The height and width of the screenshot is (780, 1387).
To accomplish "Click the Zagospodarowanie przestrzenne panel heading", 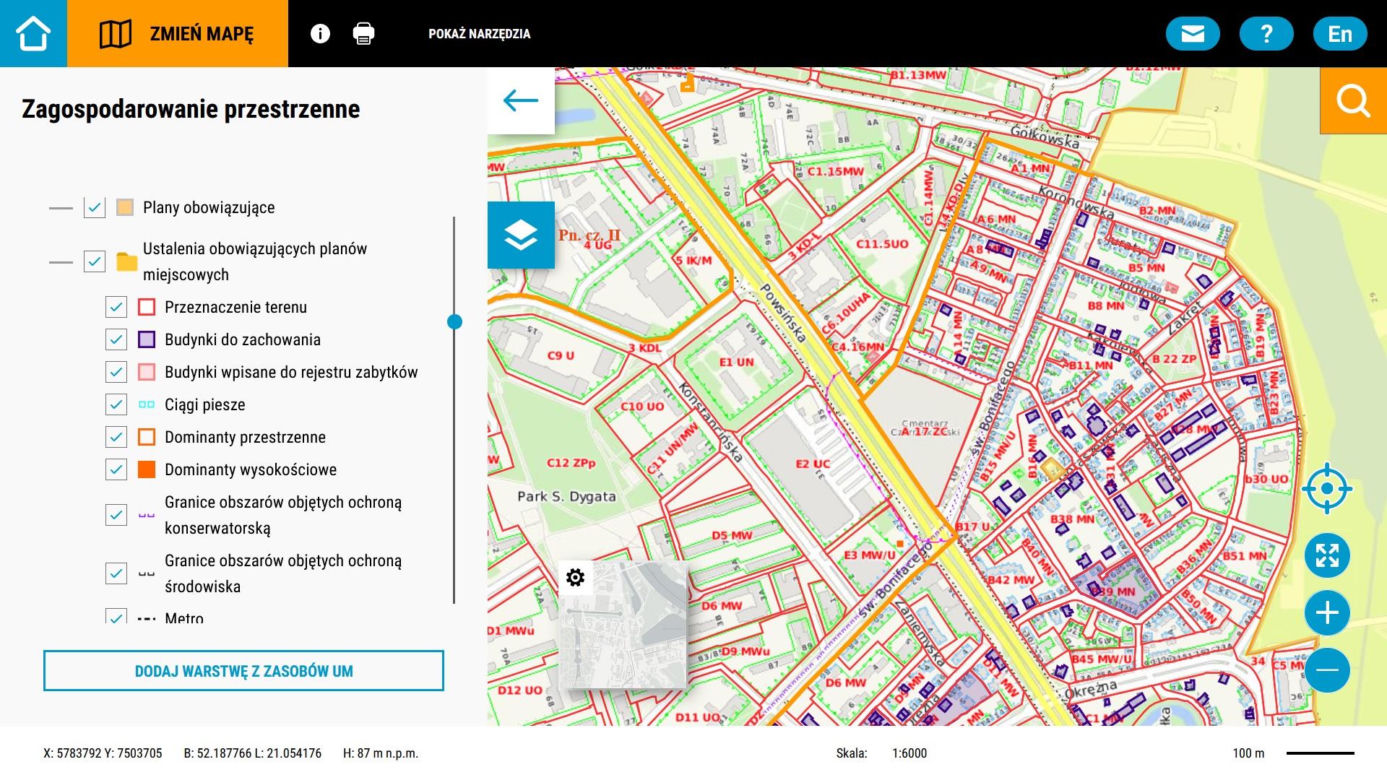I will click(191, 109).
